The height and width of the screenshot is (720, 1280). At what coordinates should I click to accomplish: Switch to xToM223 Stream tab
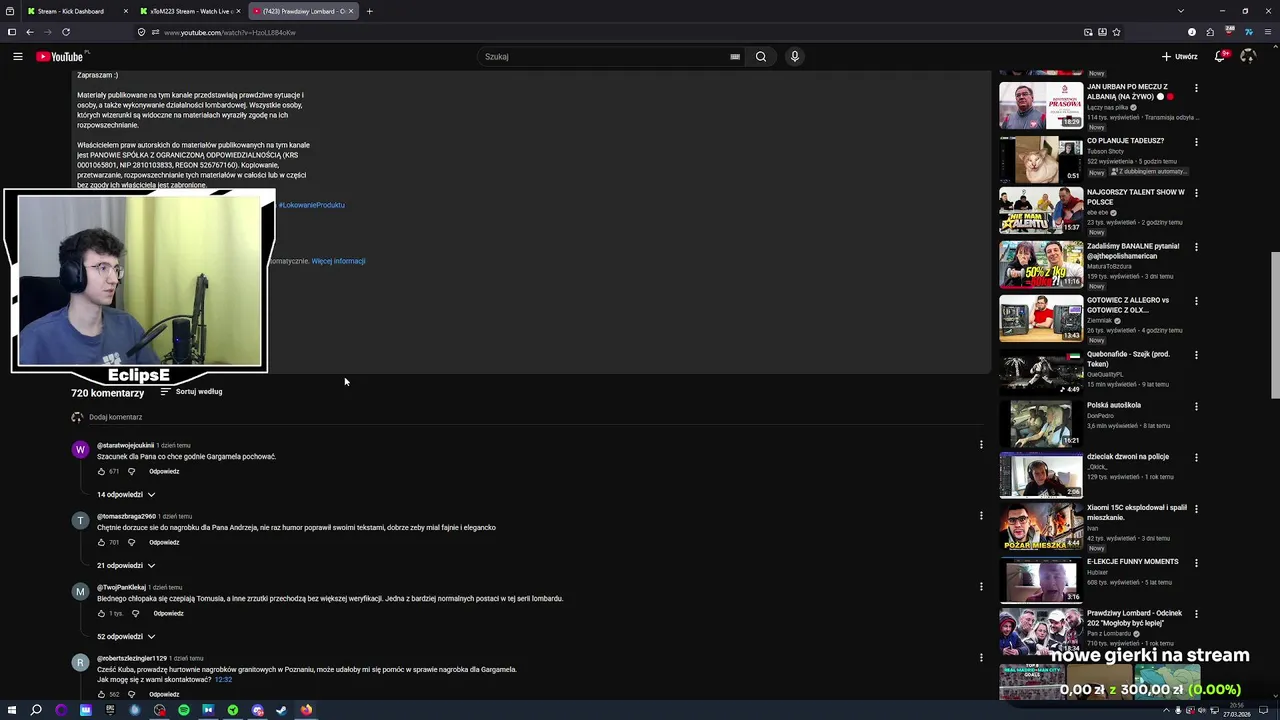[190, 11]
